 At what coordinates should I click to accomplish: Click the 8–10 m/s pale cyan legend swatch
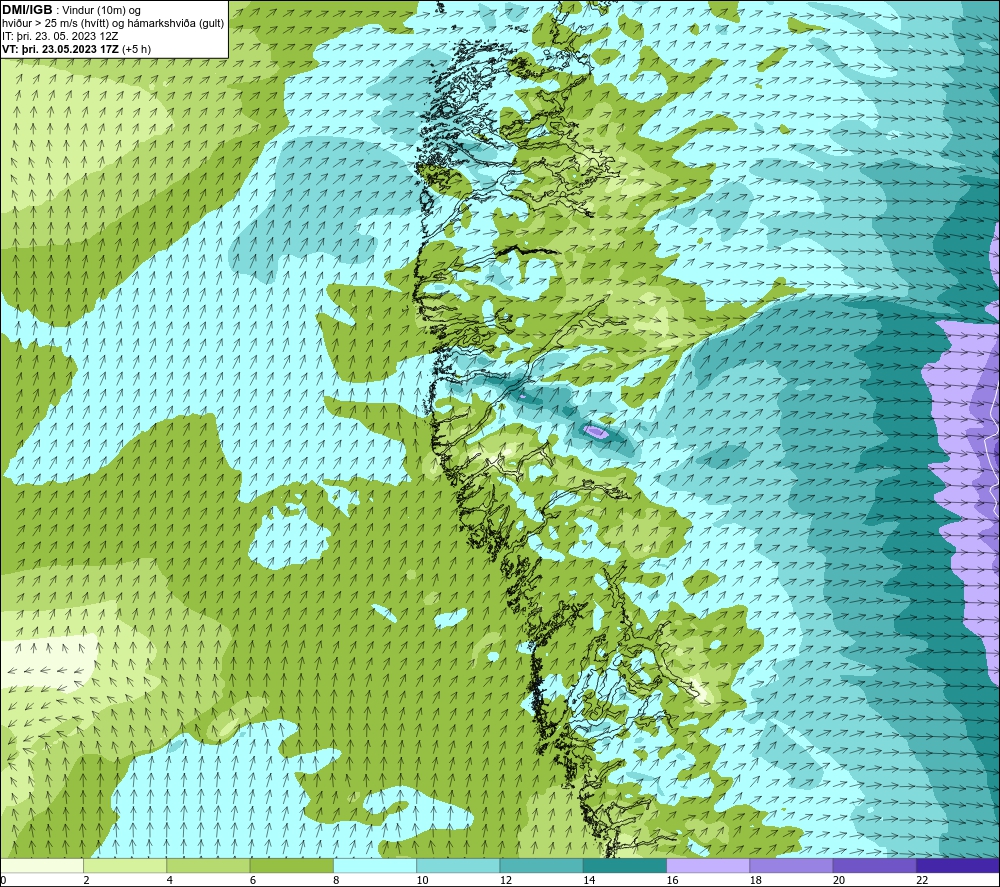coord(375,866)
